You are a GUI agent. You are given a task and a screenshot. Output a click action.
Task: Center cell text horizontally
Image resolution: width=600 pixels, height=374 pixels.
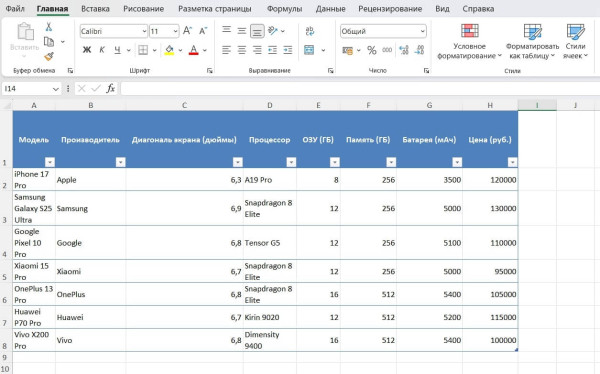(x=241, y=50)
